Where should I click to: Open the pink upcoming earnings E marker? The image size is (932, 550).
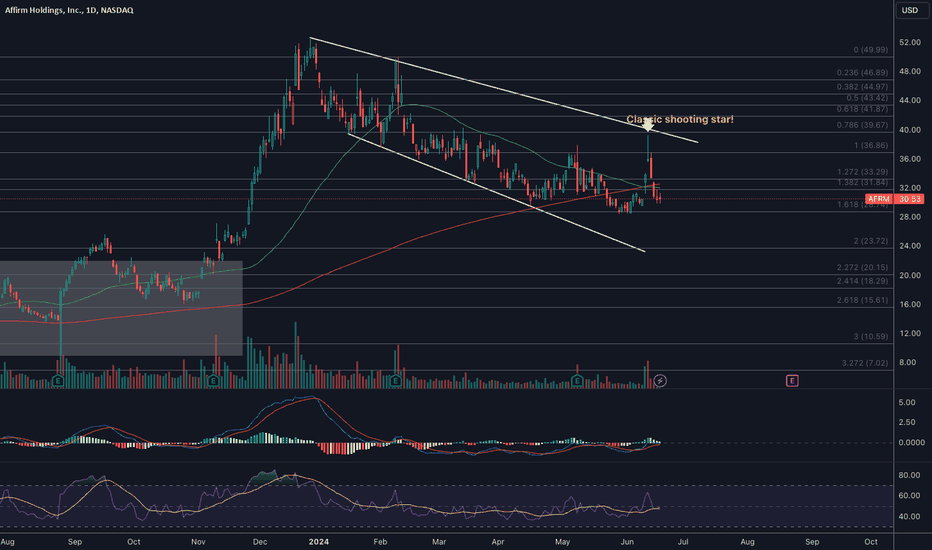tap(792, 381)
